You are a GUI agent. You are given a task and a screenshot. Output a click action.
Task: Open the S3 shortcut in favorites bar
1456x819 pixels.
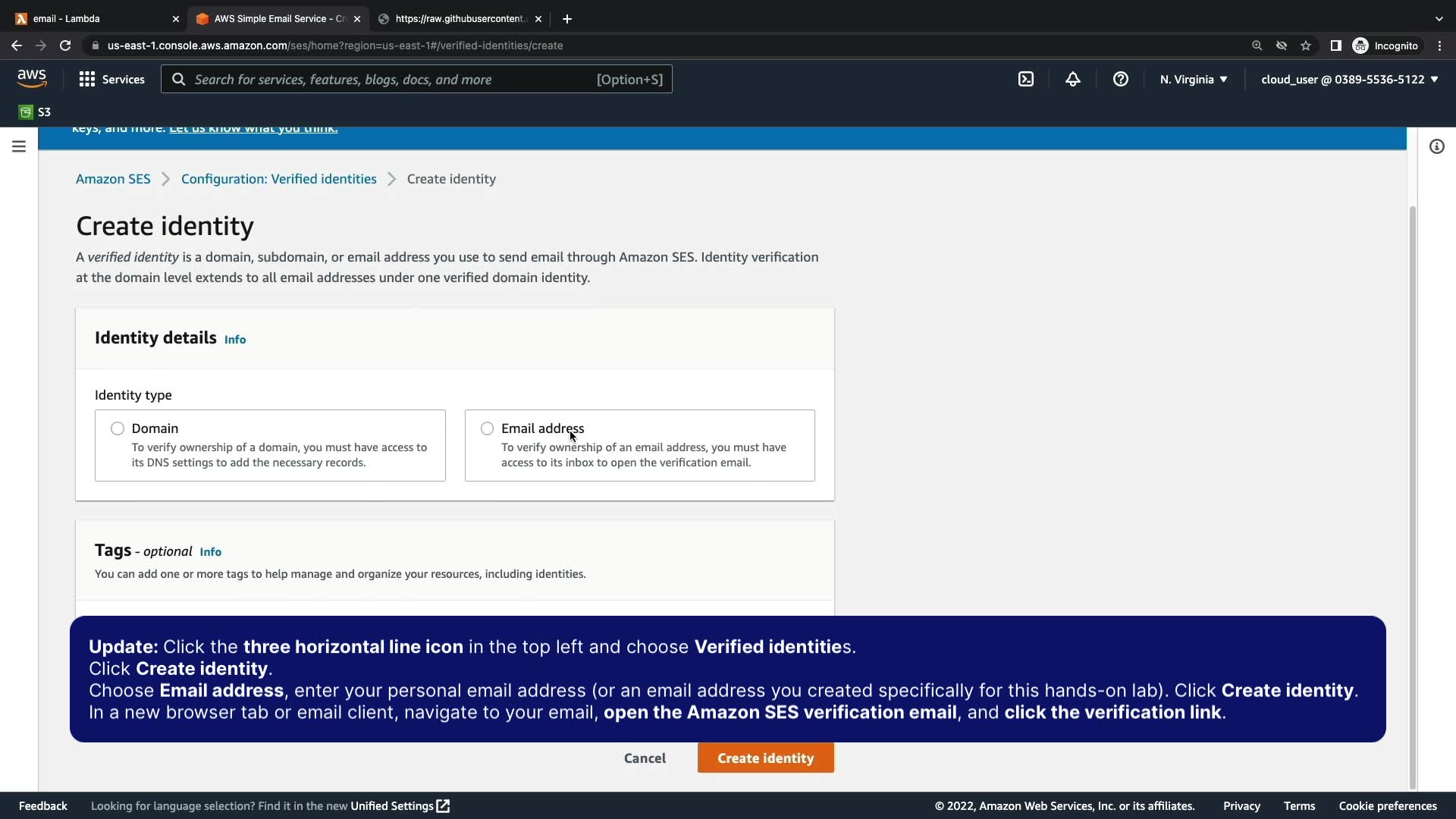pyautogui.click(x=35, y=112)
